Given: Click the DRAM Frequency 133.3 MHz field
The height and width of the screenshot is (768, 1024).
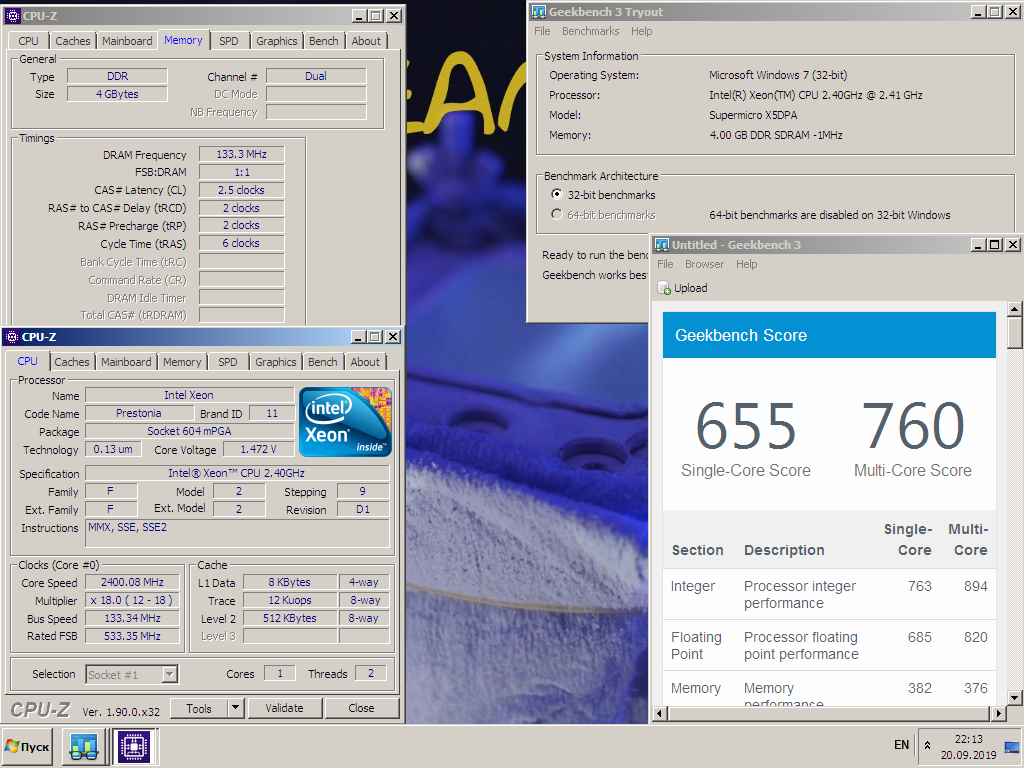Looking at the screenshot, I should [x=242, y=155].
